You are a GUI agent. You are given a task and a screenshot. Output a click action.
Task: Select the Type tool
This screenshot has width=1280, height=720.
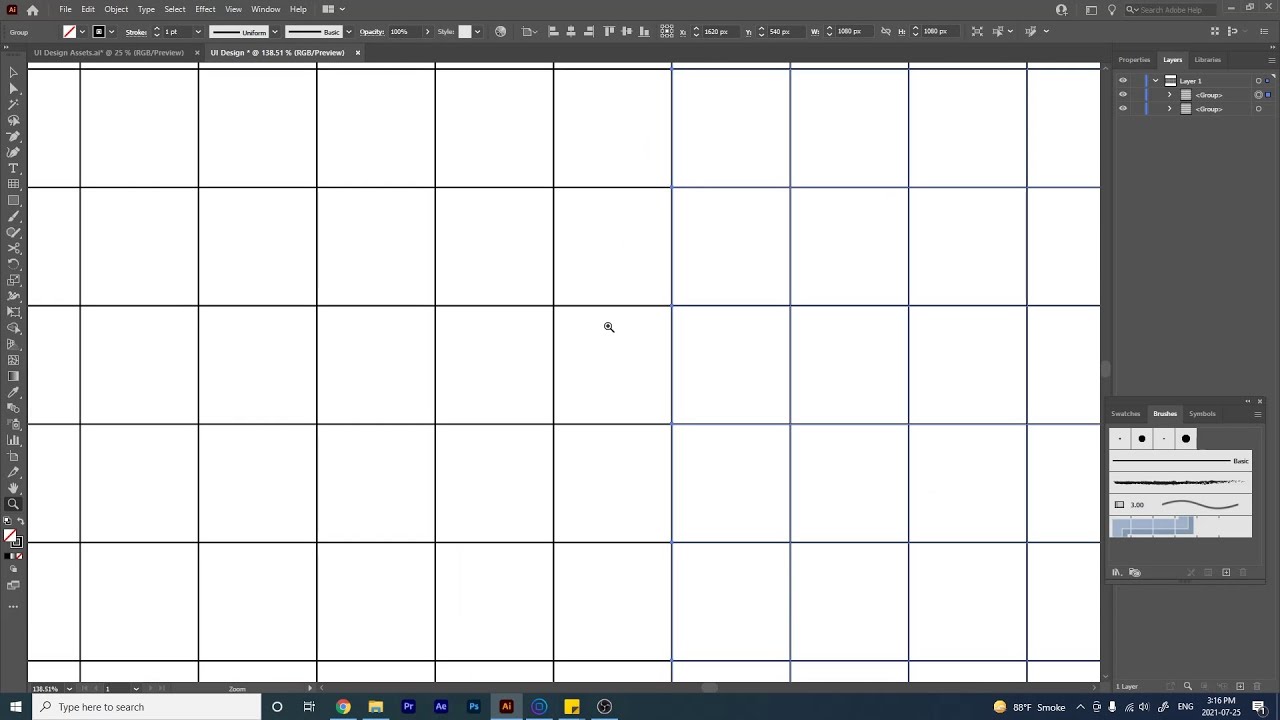click(13, 168)
